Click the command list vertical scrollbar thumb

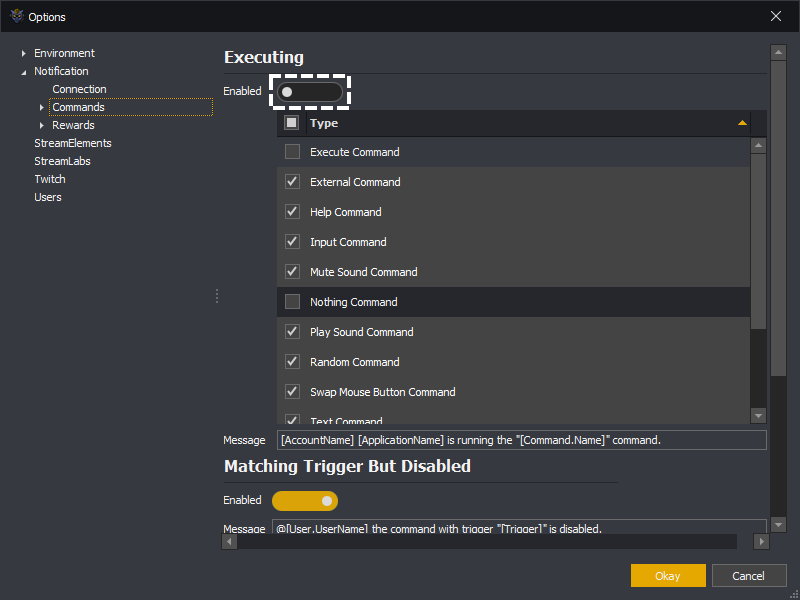coord(758,241)
